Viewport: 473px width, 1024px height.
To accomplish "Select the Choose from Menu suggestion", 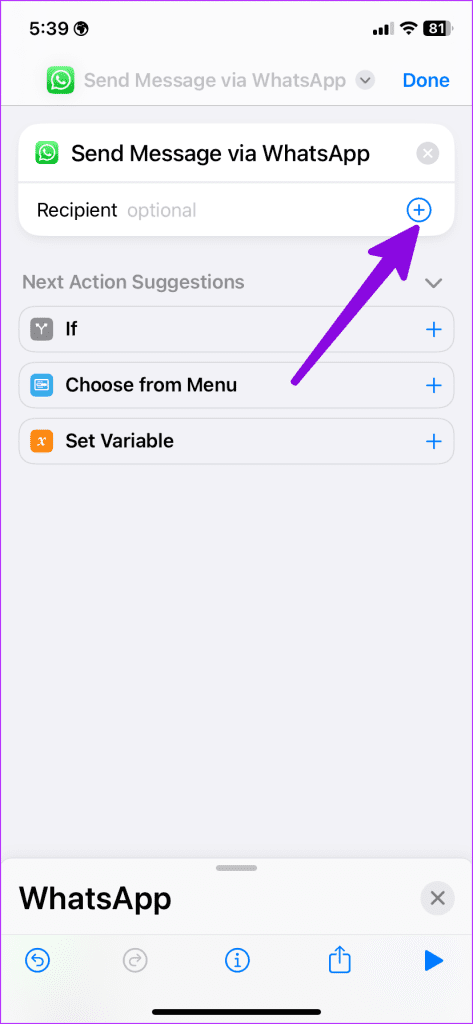I will coord(236,385).
